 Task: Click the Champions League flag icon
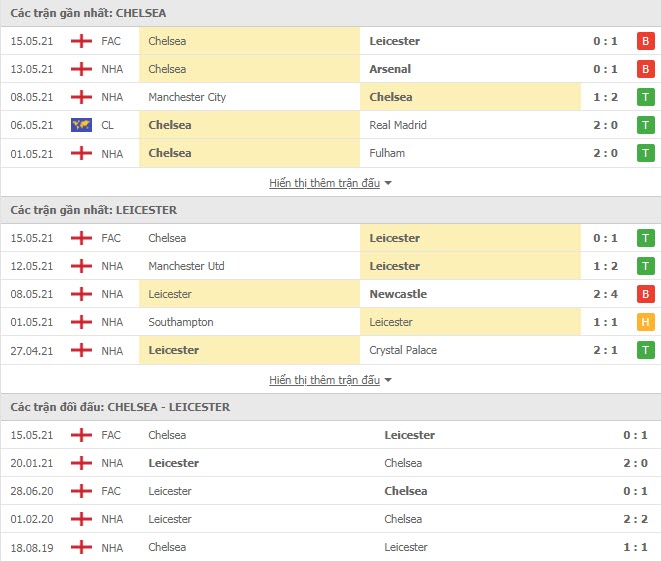coord(81,125)
